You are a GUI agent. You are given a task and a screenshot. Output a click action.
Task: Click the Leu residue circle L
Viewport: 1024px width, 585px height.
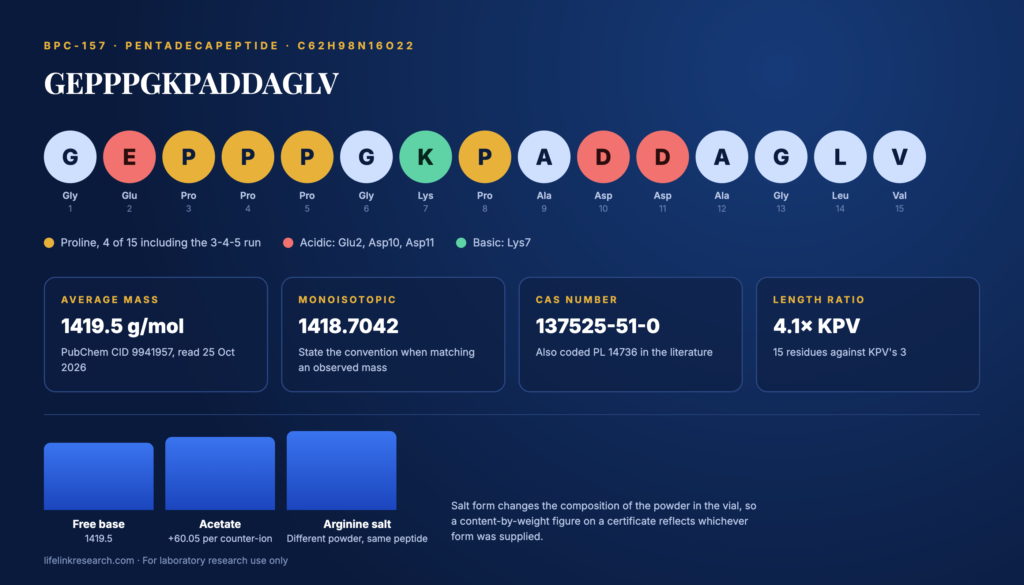click(x=840, y=157)
